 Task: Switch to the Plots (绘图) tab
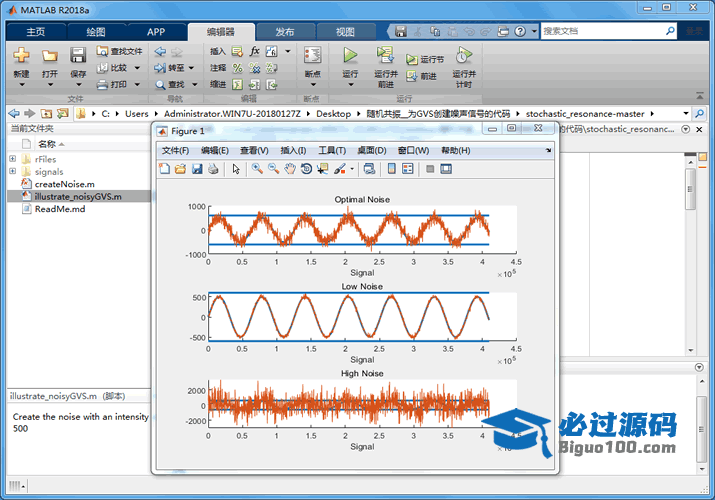(x=96, y=31)
